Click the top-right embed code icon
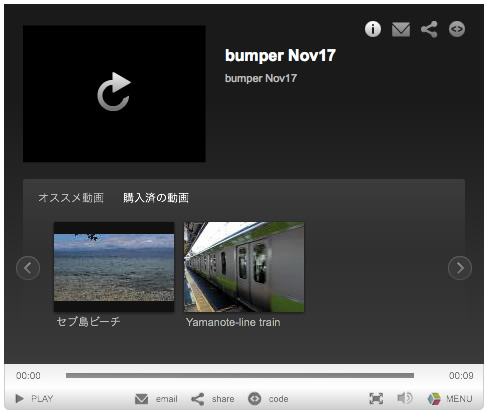Screen dimensions: 485x413 click(x=457, y=29)
